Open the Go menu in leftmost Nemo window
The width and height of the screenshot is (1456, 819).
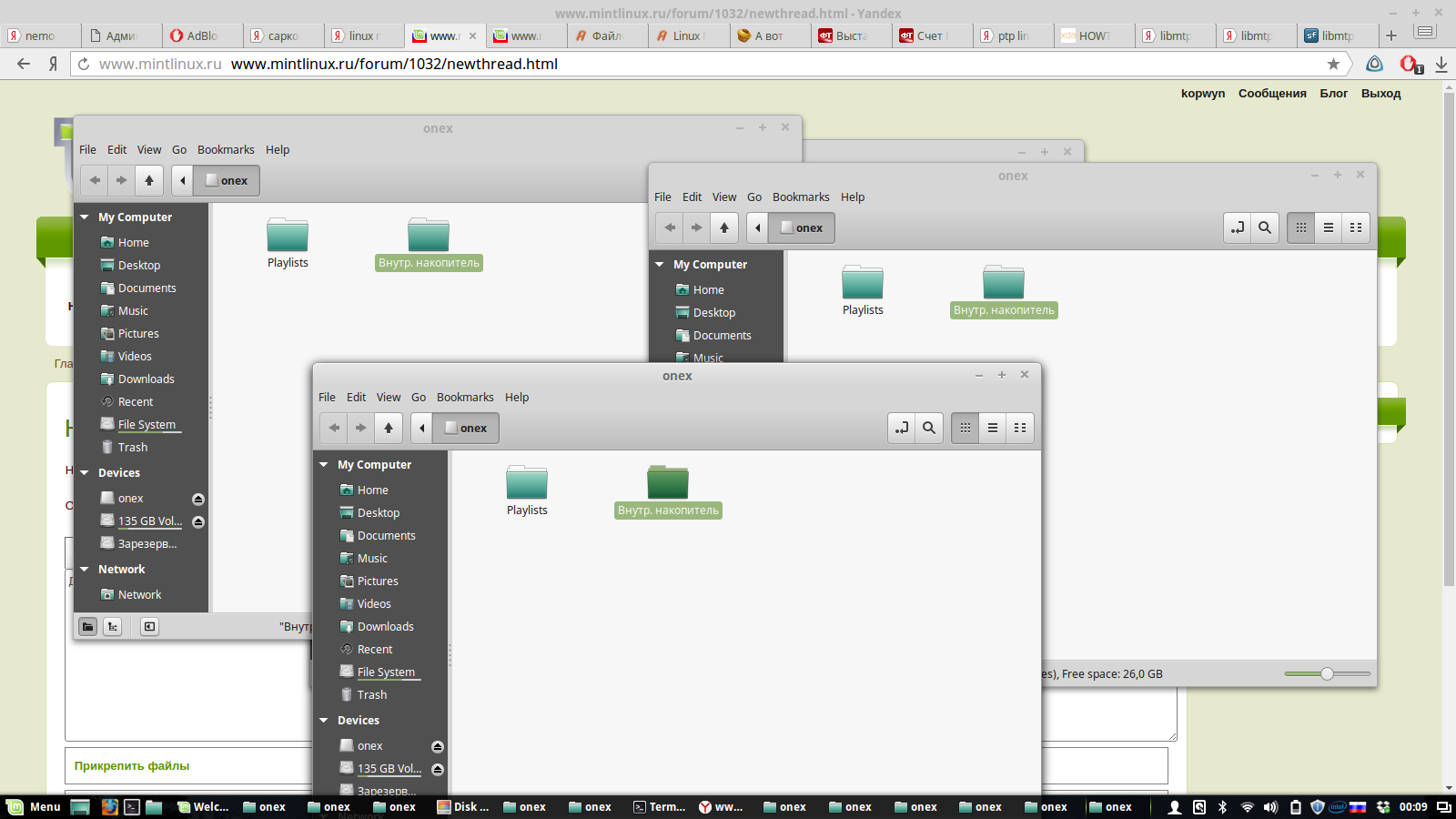pyautogui.click(x=179, y=150)
